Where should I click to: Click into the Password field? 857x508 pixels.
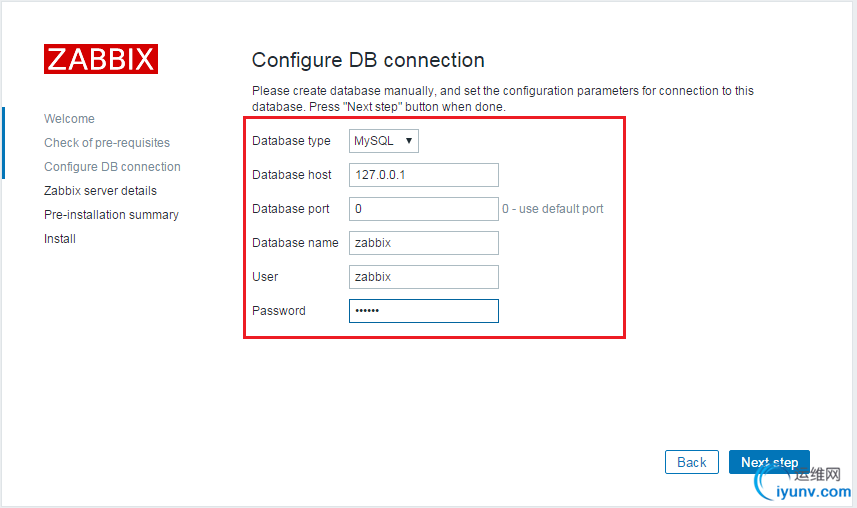(423, 311)
